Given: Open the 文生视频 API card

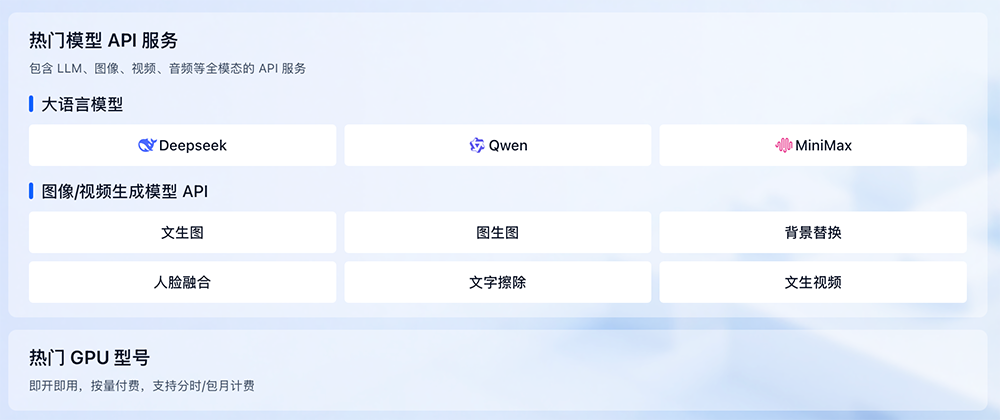Looking at the screenshot, I should tap(813, 282).
